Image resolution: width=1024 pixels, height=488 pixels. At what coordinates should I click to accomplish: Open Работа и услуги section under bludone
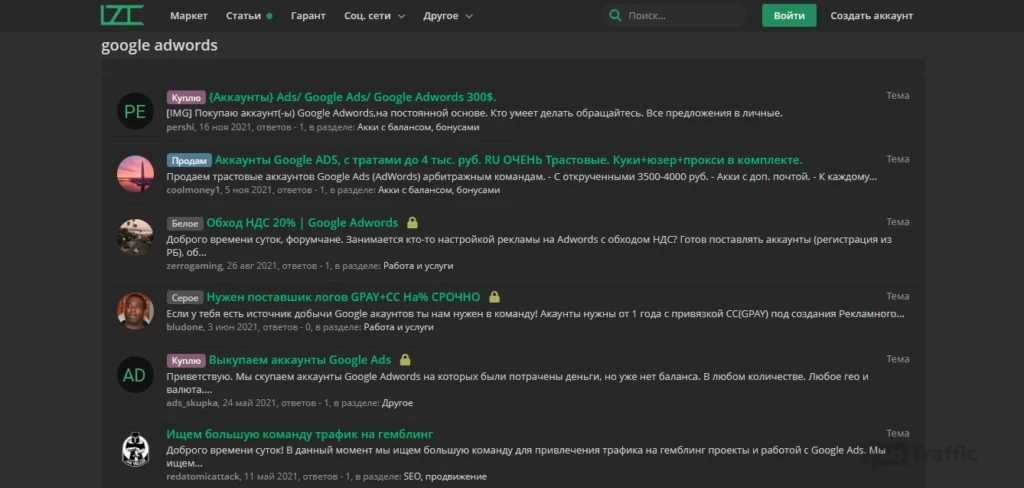click(x=398, y=327)
